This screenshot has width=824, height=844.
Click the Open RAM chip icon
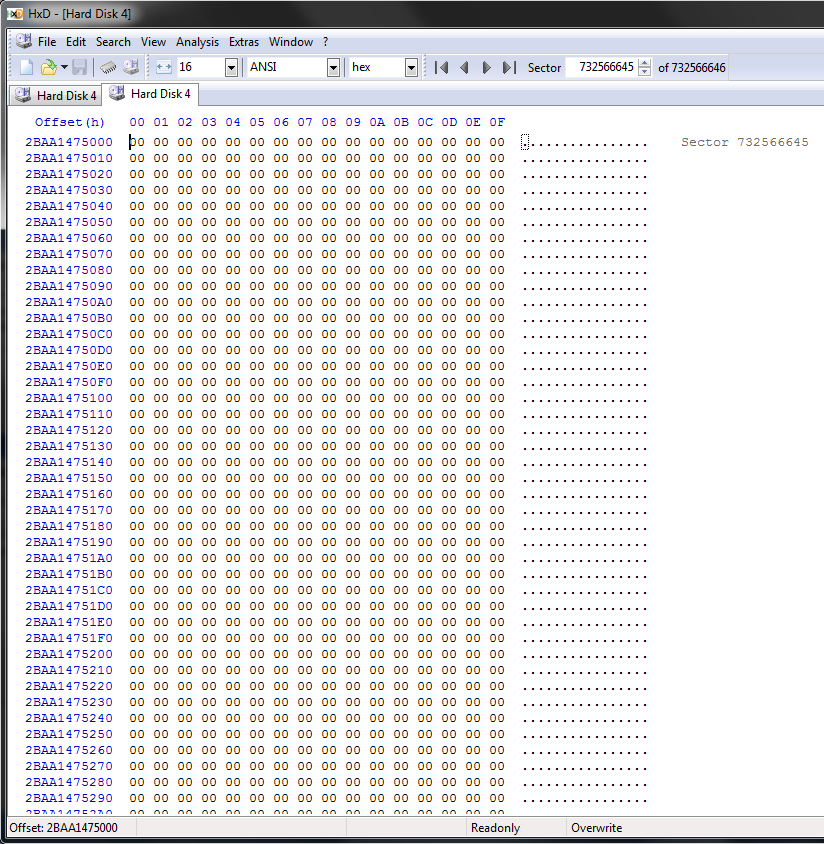point(108,67)
